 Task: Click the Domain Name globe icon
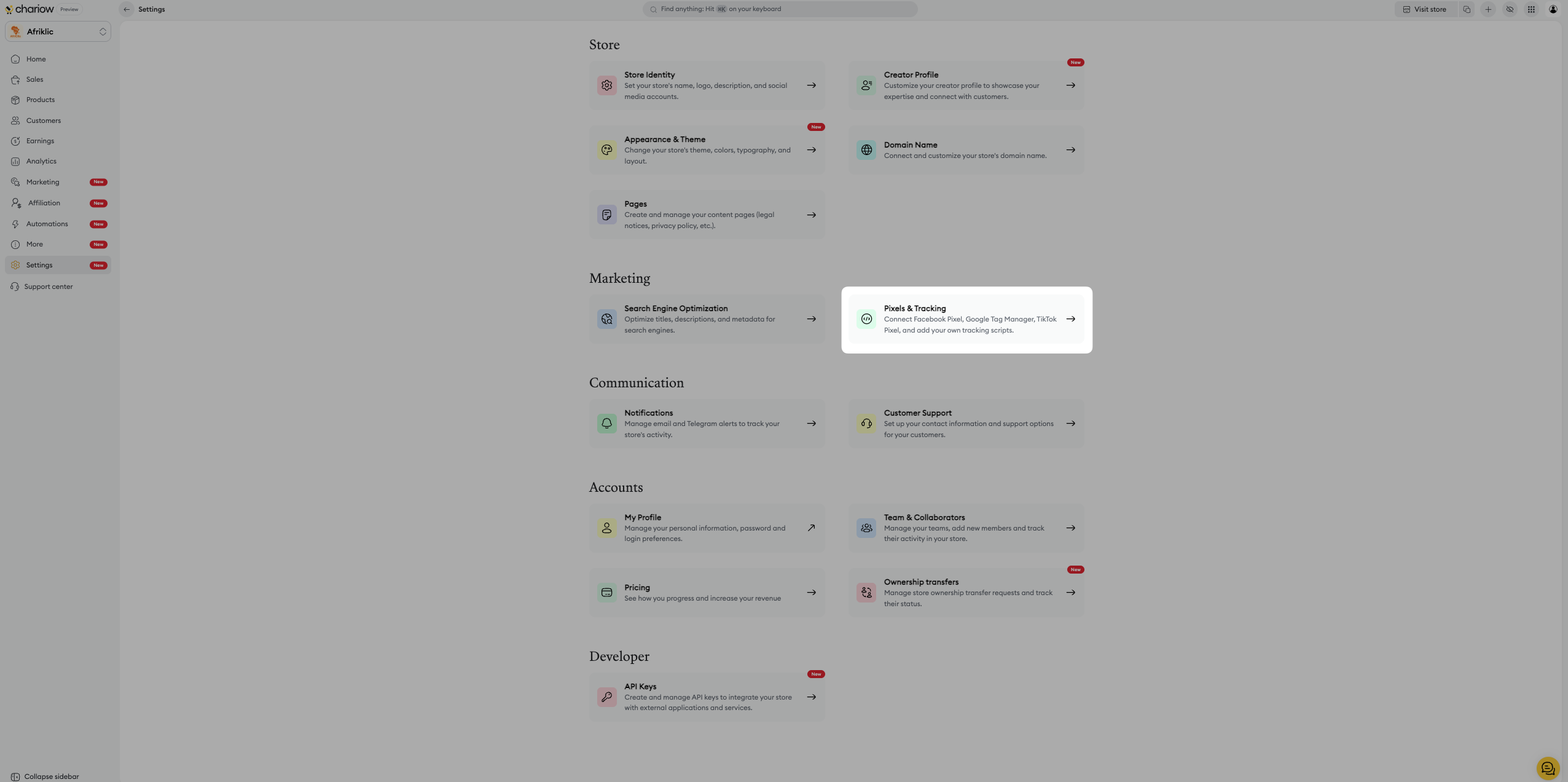point(866,150)
